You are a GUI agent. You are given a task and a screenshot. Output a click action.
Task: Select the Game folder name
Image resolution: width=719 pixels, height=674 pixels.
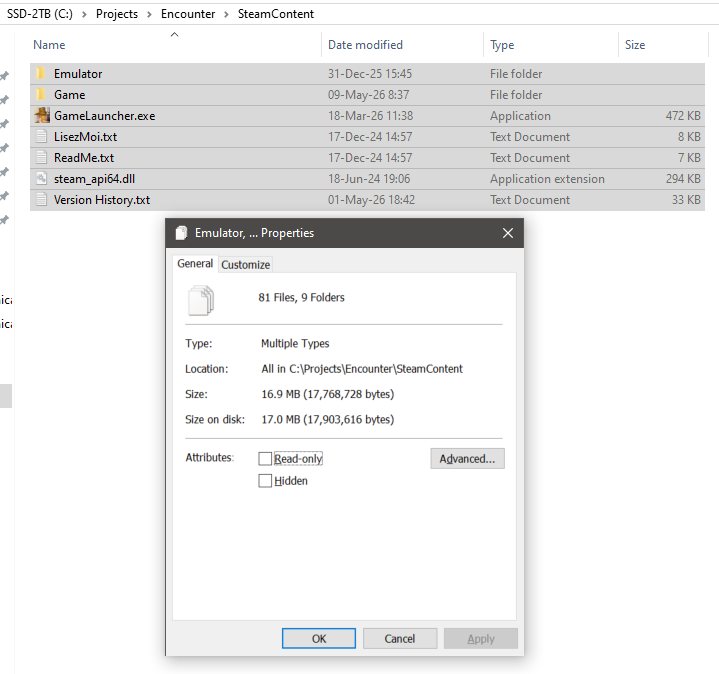coord(70,95)
